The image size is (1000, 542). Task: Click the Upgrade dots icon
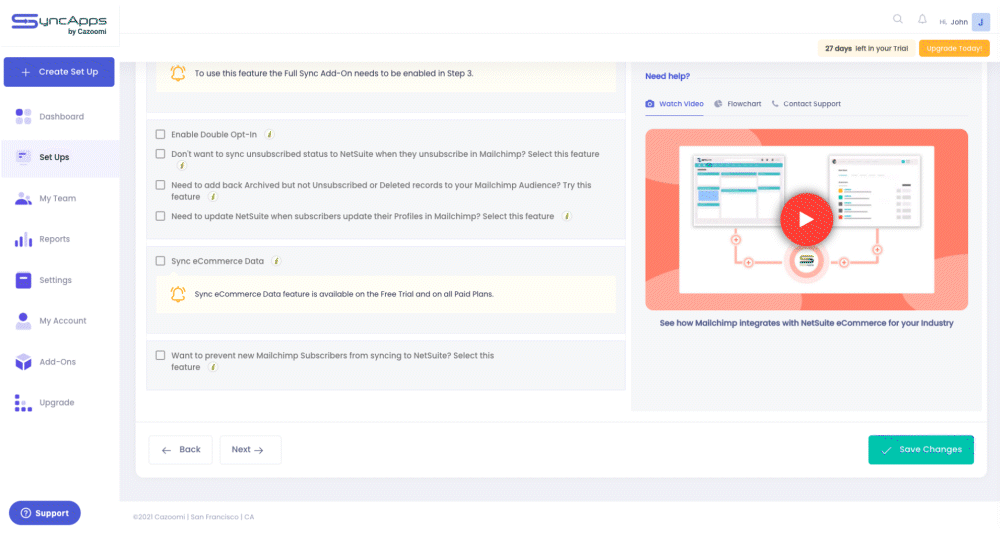point(24,402)
